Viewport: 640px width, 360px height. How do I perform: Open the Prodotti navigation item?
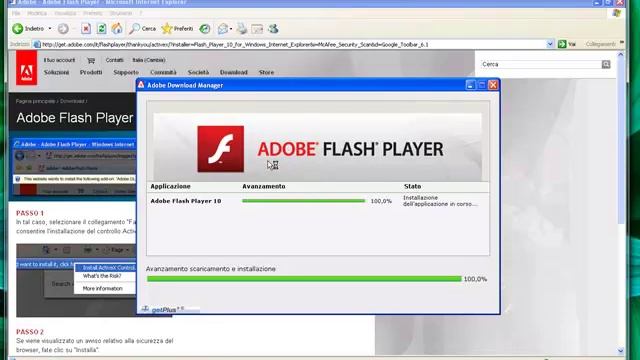[91, 72]
